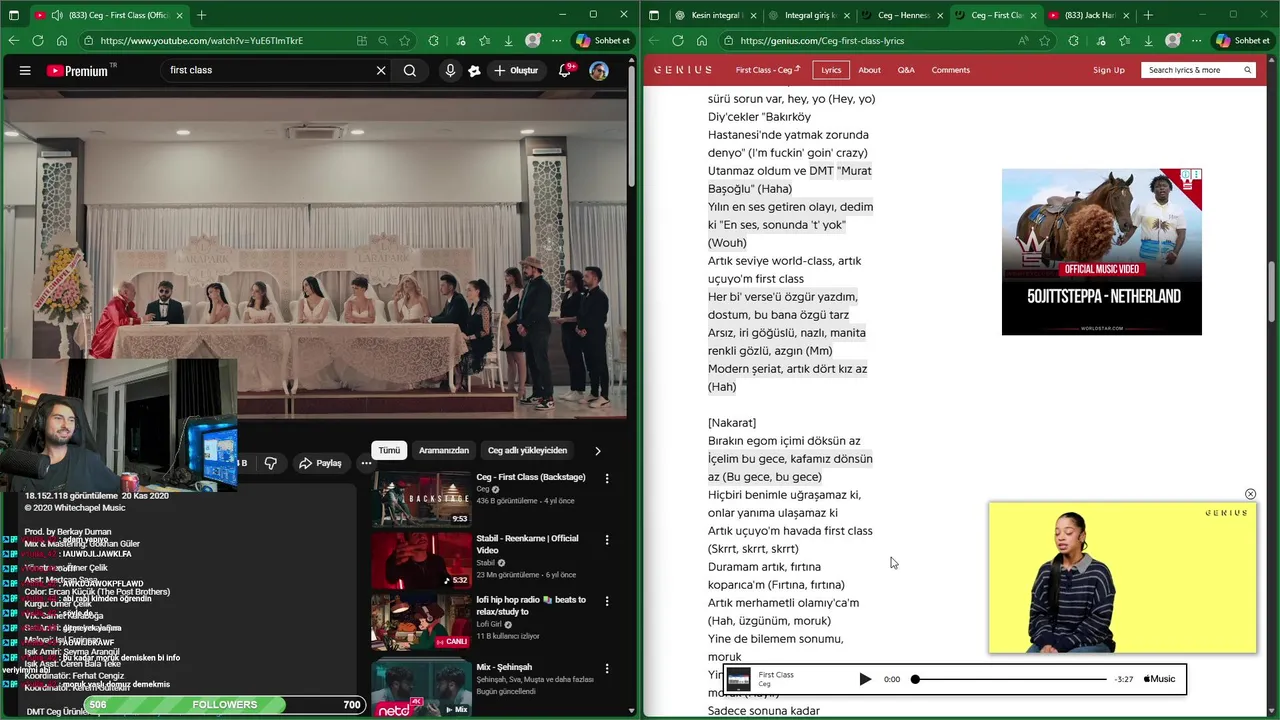
Task: Click the dislike thumbs-down button
Action: pyautogui.click(x=270, y=463)
